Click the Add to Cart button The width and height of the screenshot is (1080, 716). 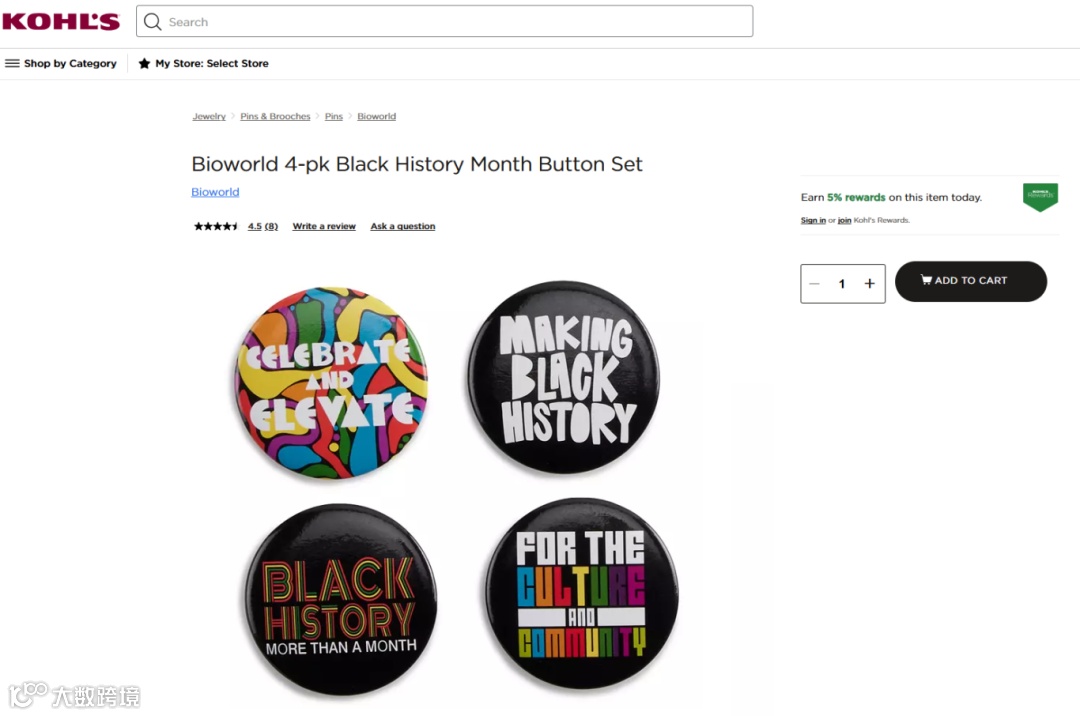tap(970, 281)
